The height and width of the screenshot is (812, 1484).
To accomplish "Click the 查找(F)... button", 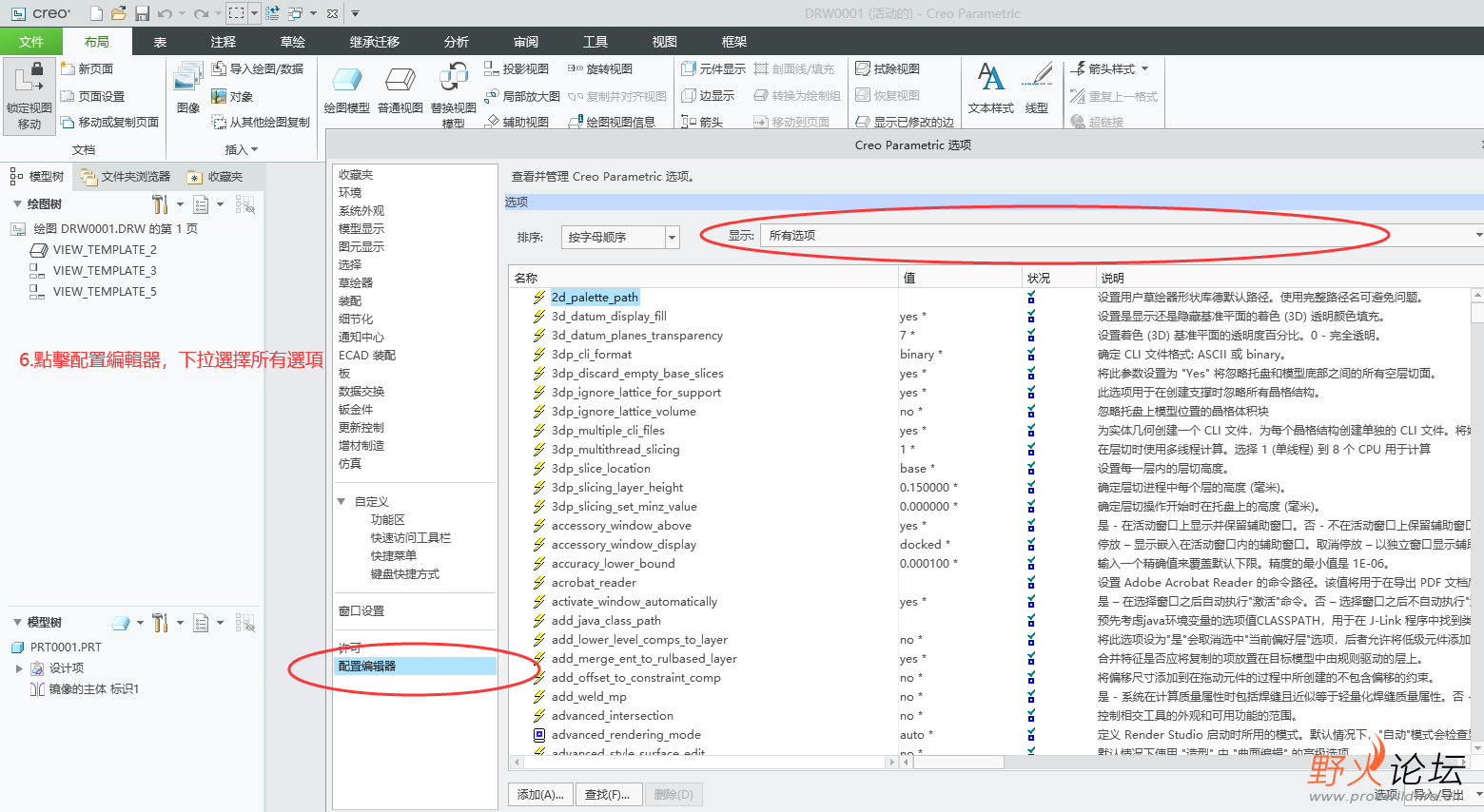I will click(607, 794).
